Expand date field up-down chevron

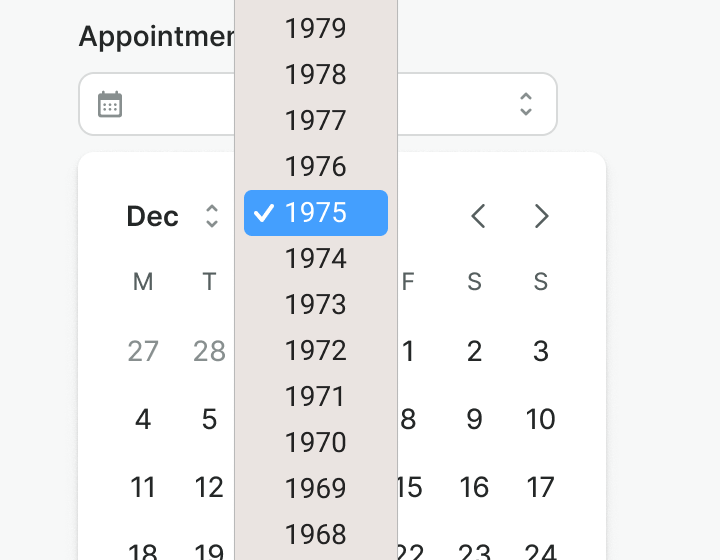526,104
